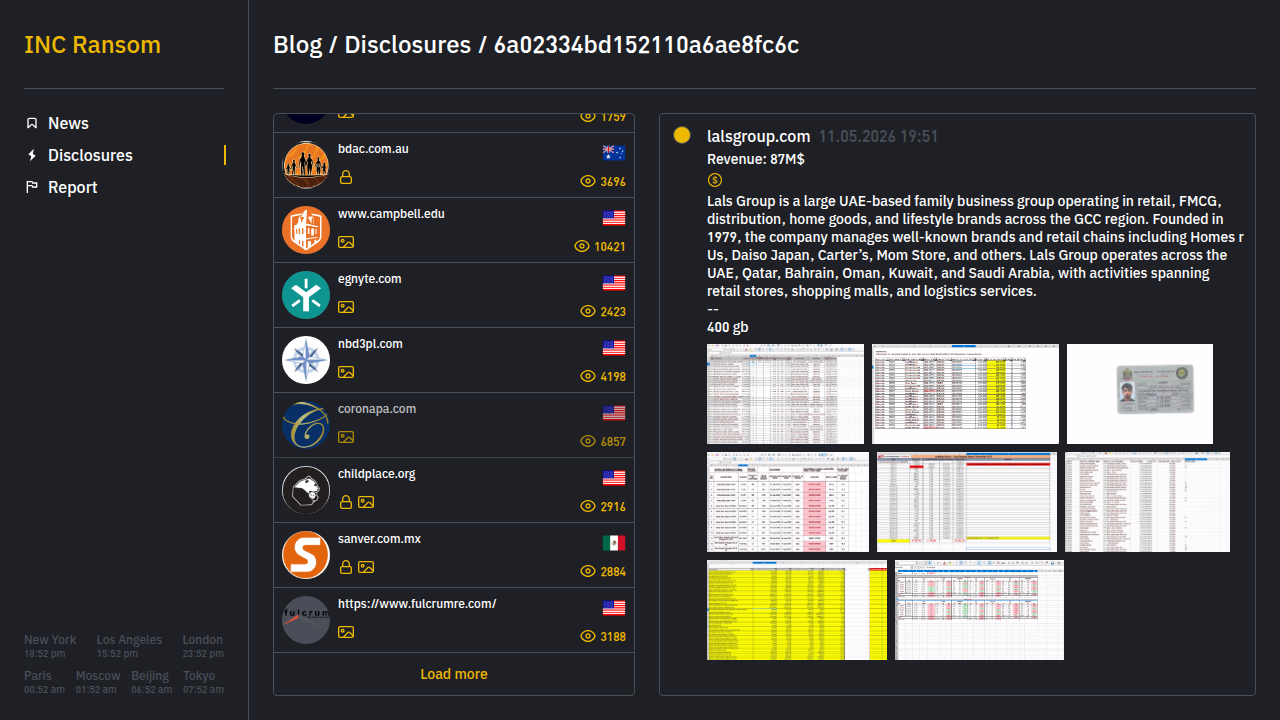The width and height of the screenshot is (1280, 720).
Task: Click the bookmark icon beside News
Action: 32,123
